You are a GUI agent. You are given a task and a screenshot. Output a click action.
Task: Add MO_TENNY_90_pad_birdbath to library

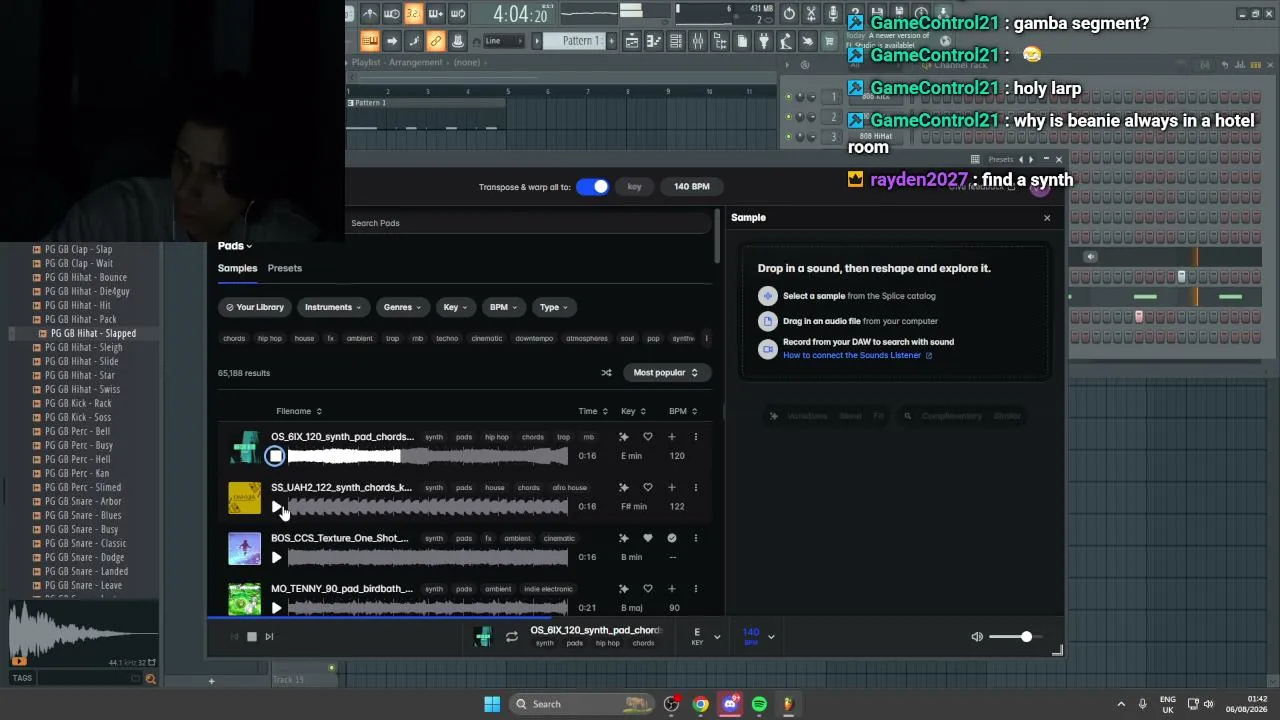click(672, 589)
